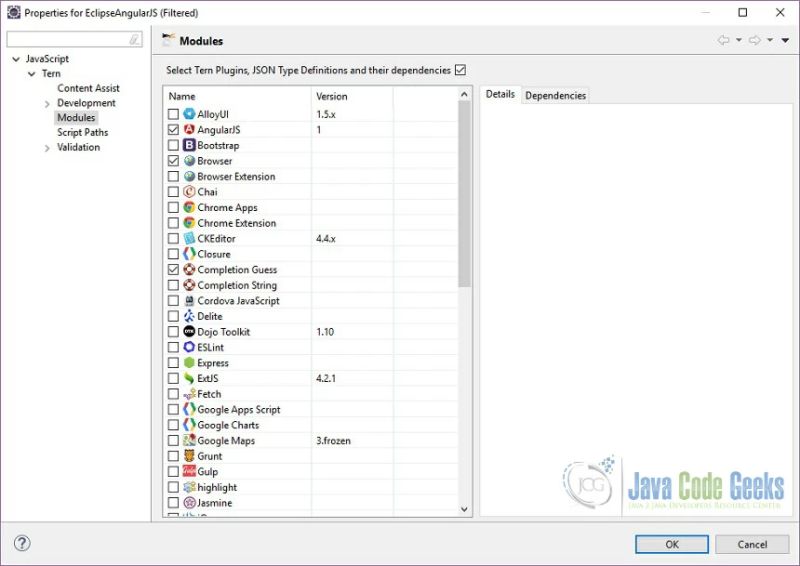Click the Dojo Toolkit black icon

[x=189, y=332]
